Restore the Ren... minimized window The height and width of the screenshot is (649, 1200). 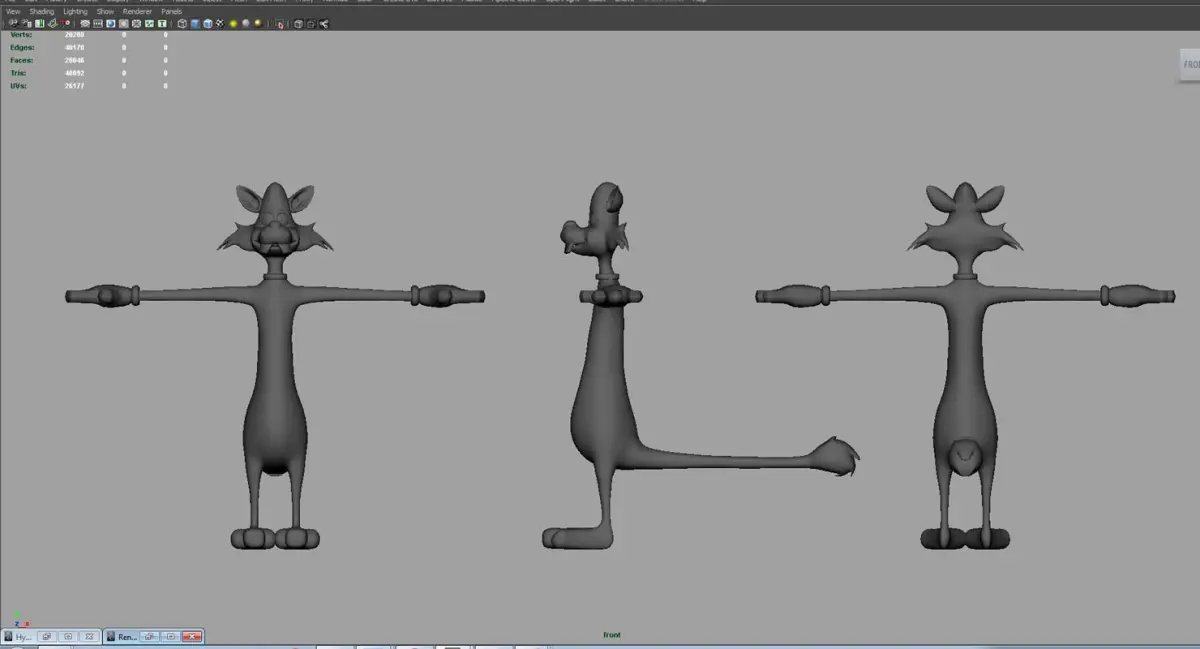click(x=149, y=637)
